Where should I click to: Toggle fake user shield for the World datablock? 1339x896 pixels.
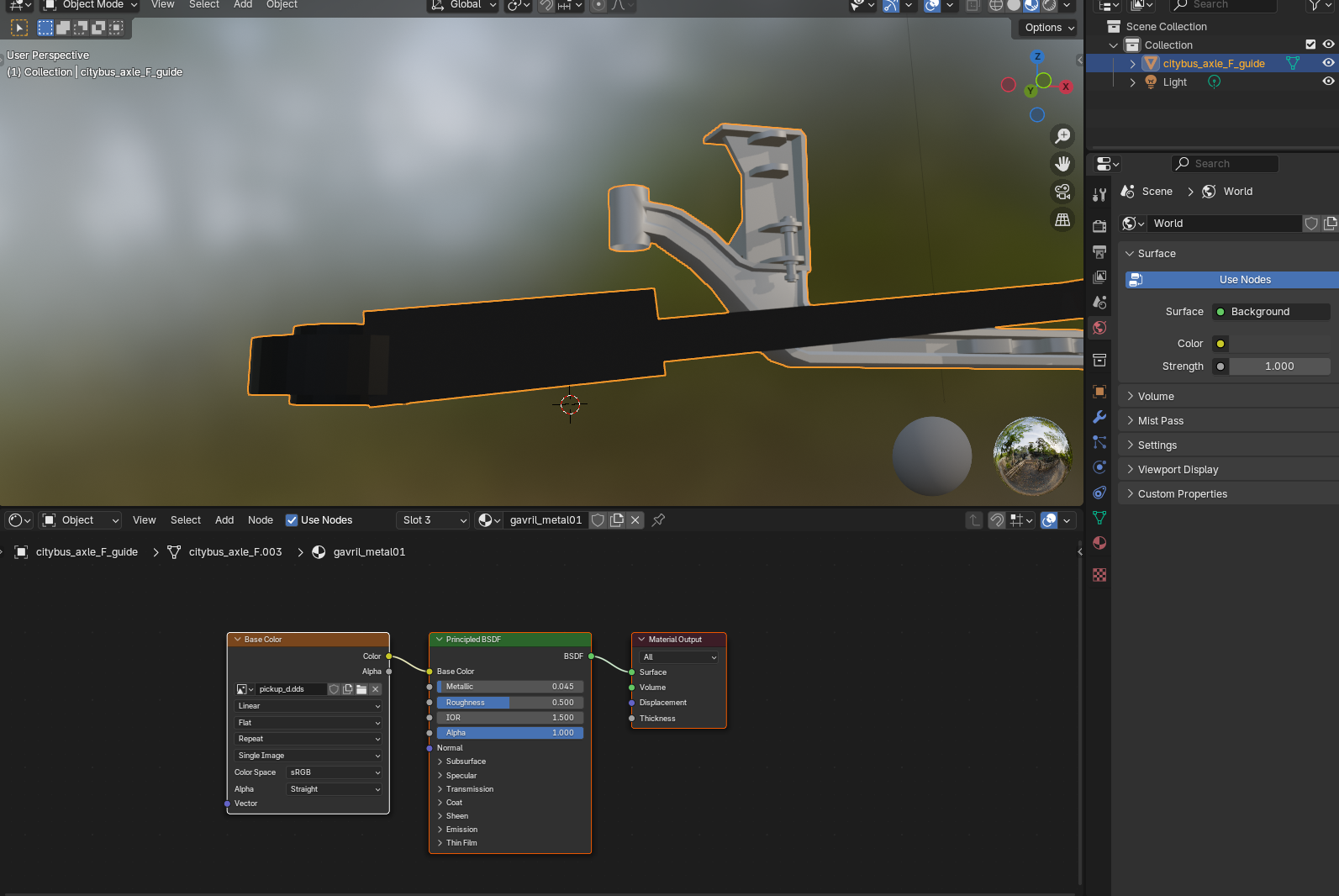coord(1311,224)
